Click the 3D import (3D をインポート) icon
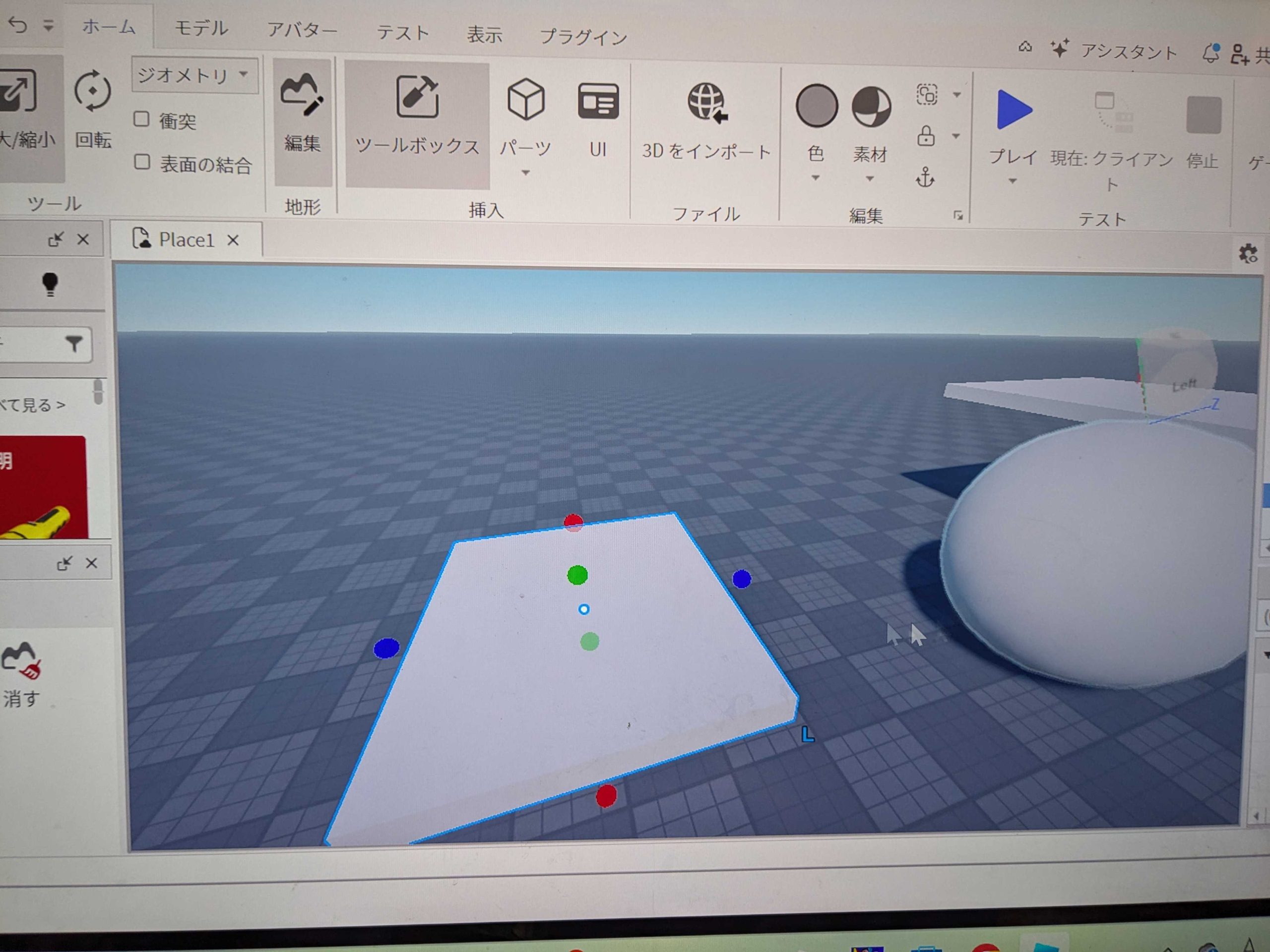The image size is (1270, 952). tap(707, 103)
